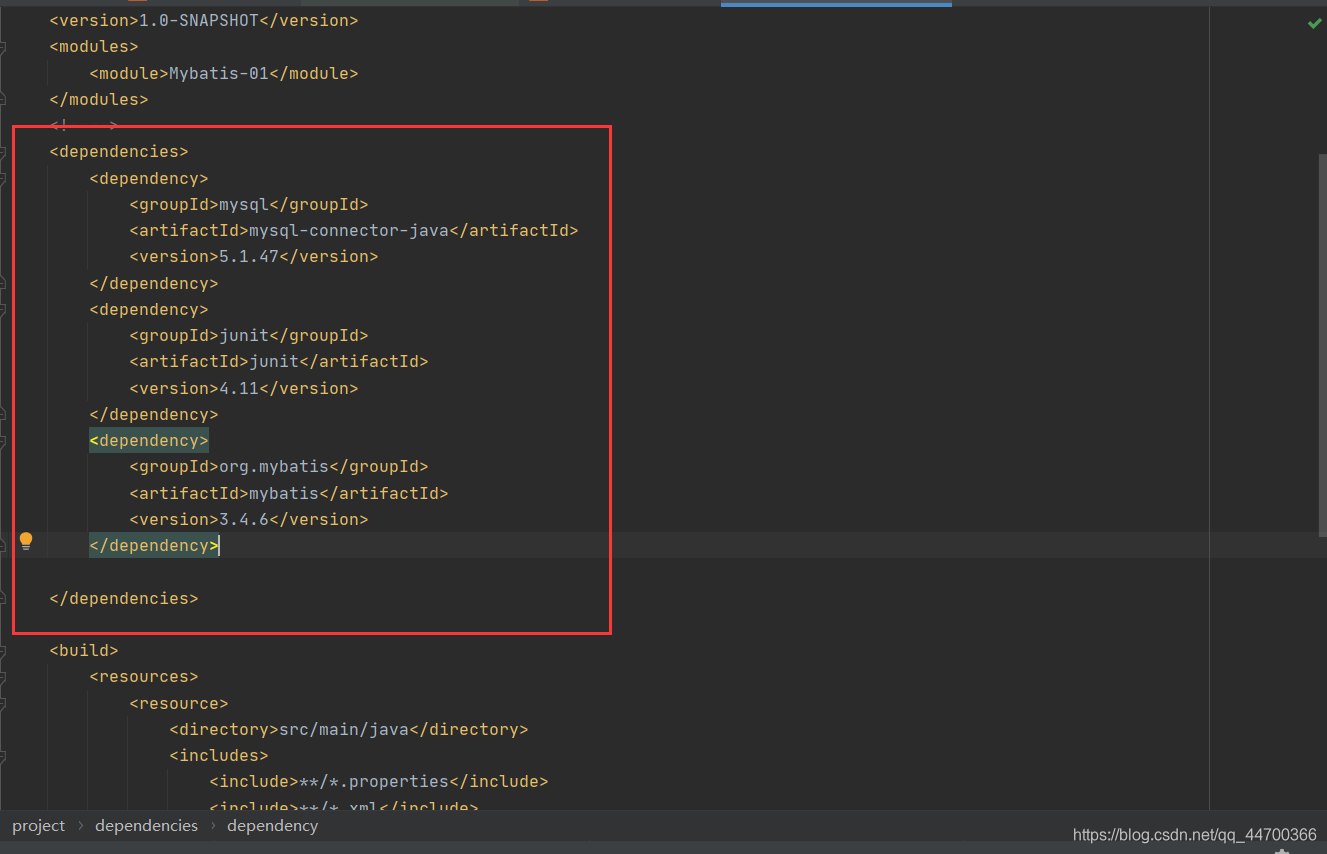The height and width of the screenshot is (854, 1327).
Task: Click the version 4.11 line
Action: tap(244, 388)
